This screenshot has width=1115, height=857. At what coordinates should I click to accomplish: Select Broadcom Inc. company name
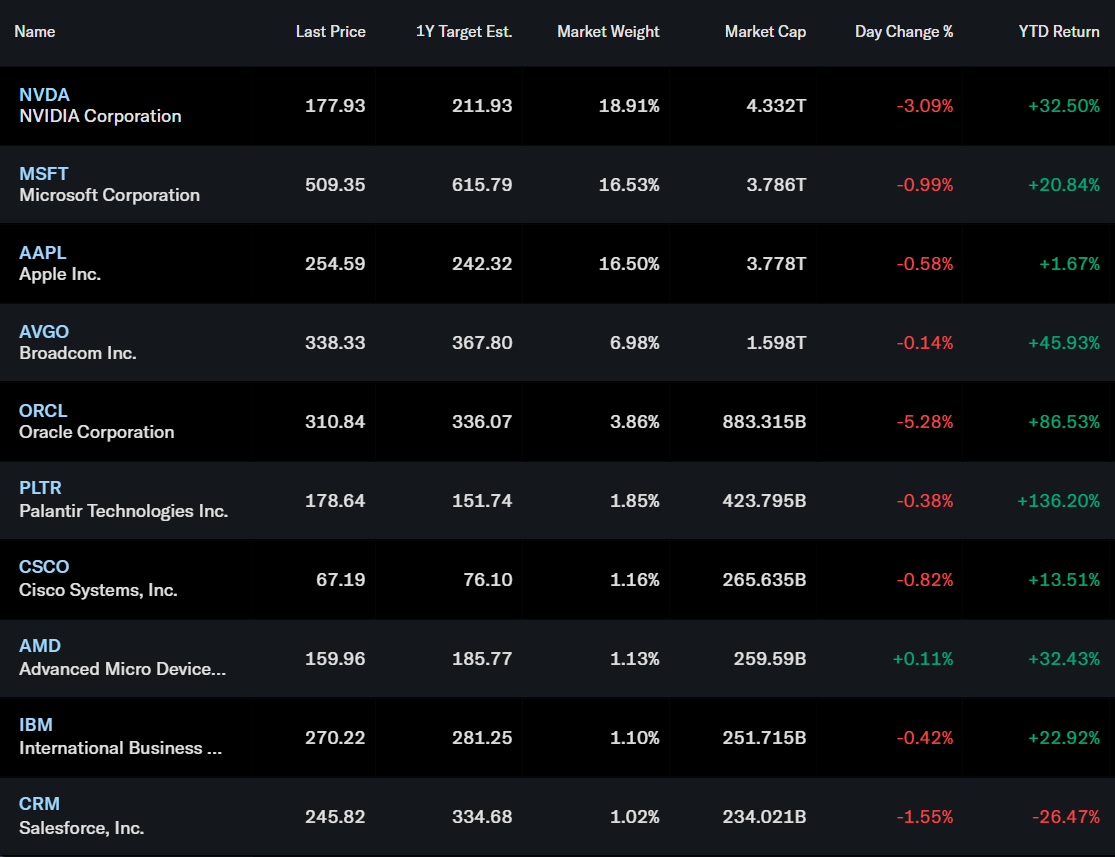click(x=78, y=353)
